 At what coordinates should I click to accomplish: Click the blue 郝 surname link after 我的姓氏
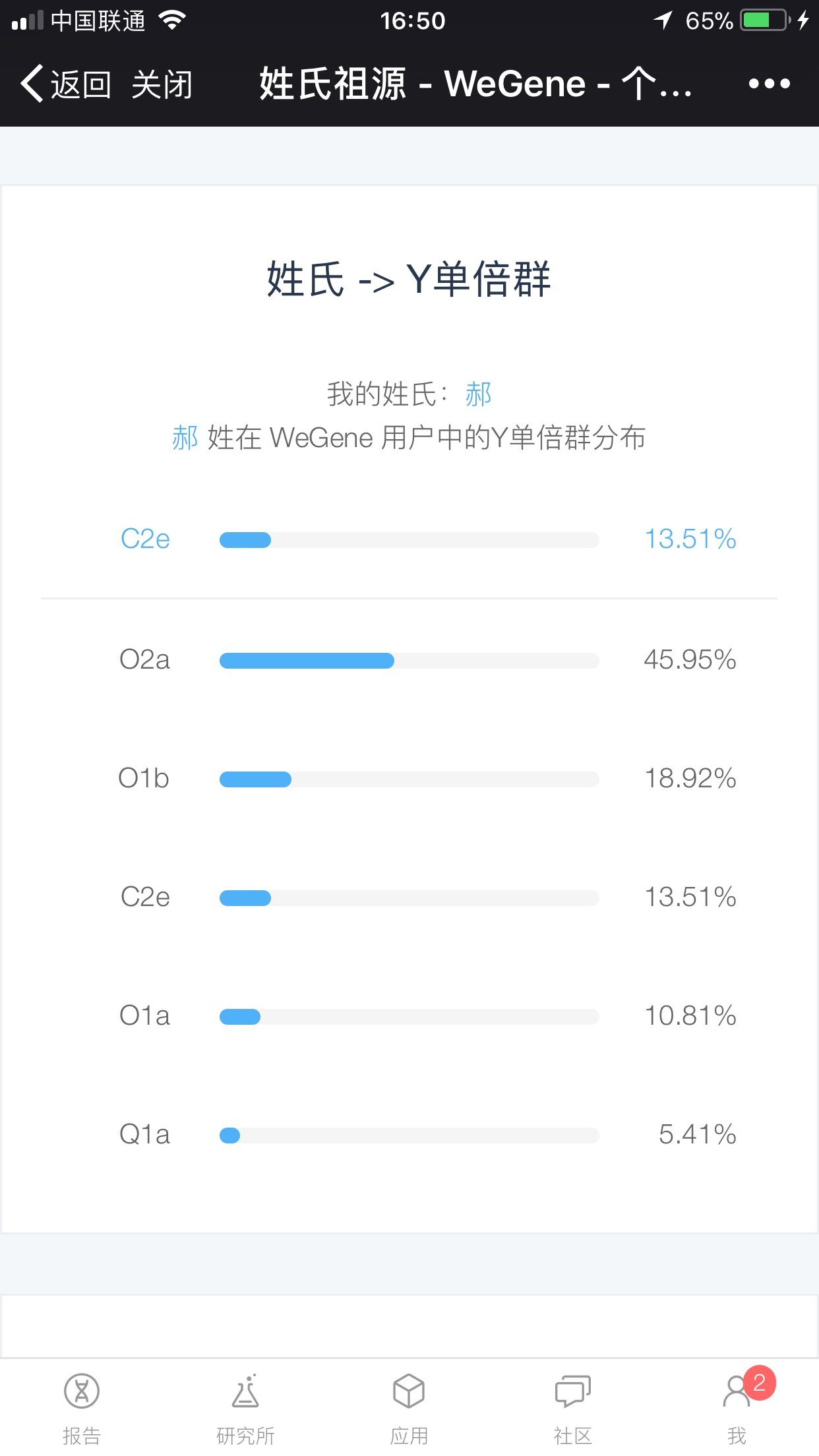[479, 394]
